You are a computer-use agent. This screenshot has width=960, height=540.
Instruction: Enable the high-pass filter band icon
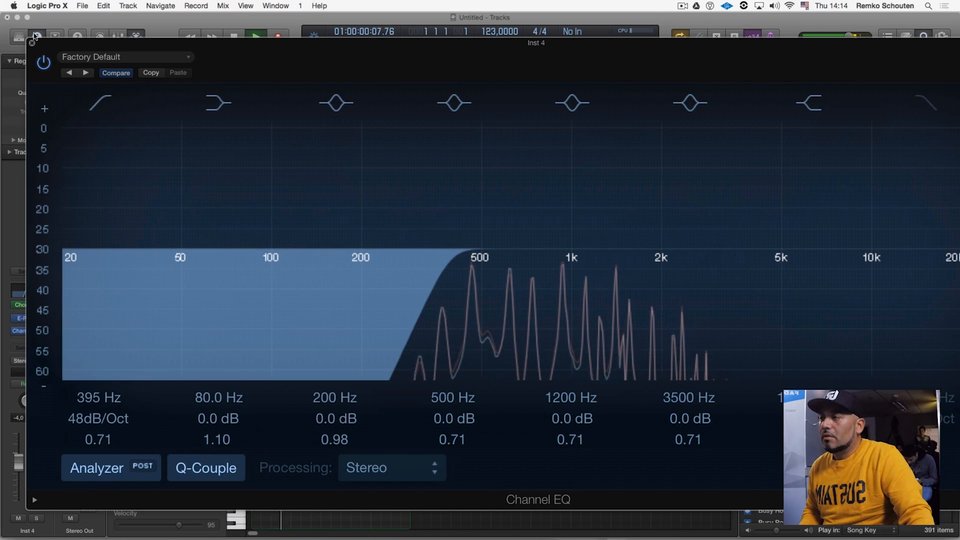(x=100, y=103)
